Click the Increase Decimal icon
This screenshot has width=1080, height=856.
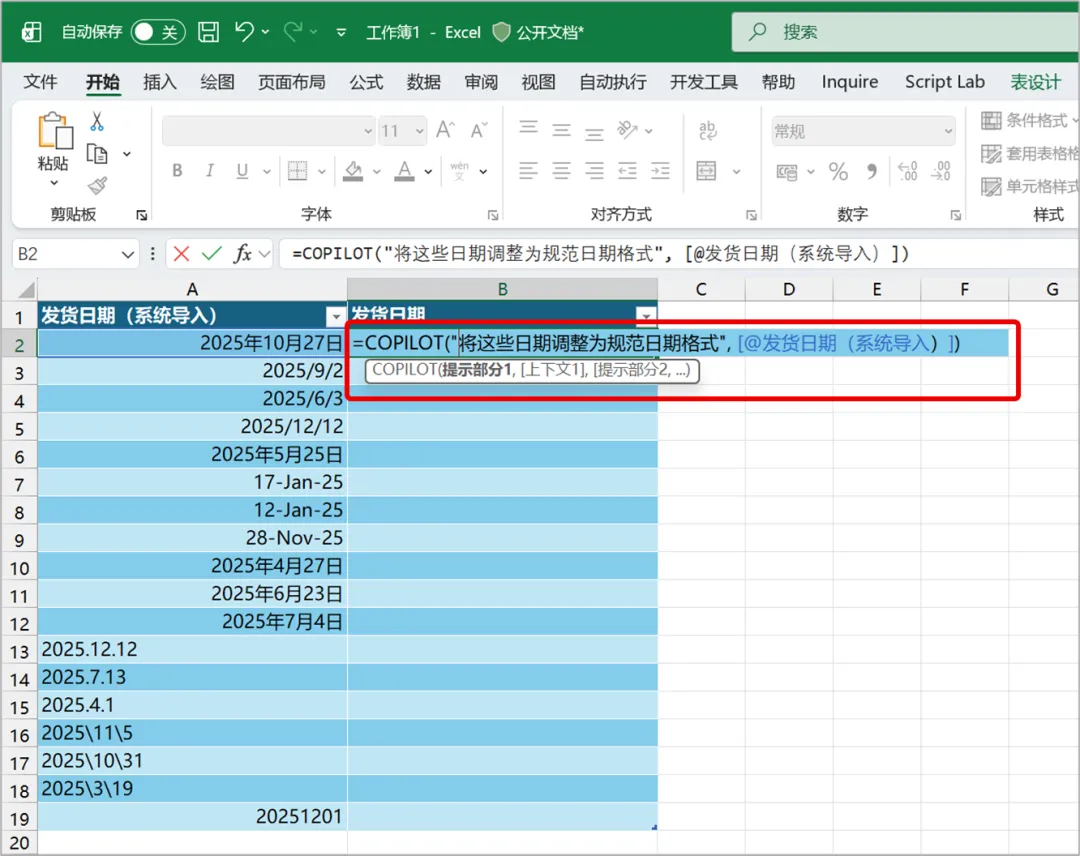(x=908, y=171)
